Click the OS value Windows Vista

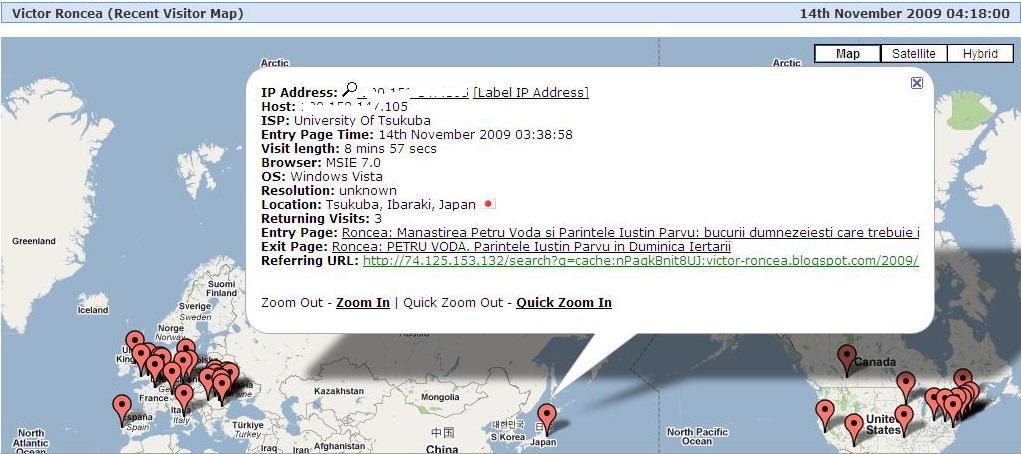(336, 177)
